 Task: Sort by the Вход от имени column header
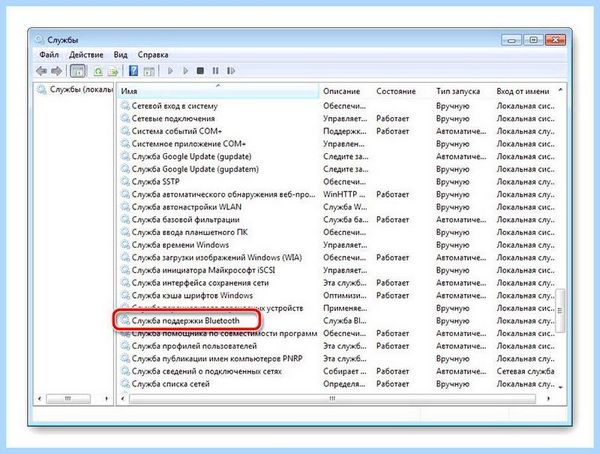pos(523,91)
